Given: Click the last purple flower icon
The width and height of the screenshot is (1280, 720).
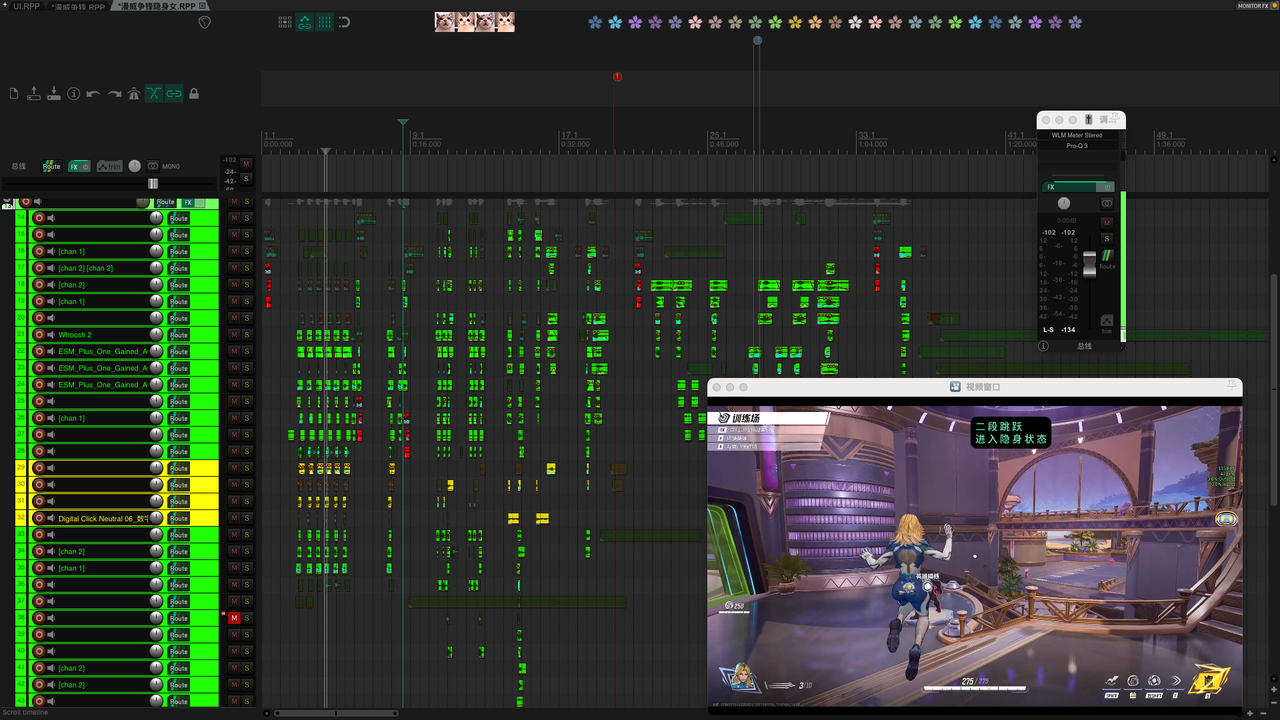Looking at the screenshot, I should 1076,22.
